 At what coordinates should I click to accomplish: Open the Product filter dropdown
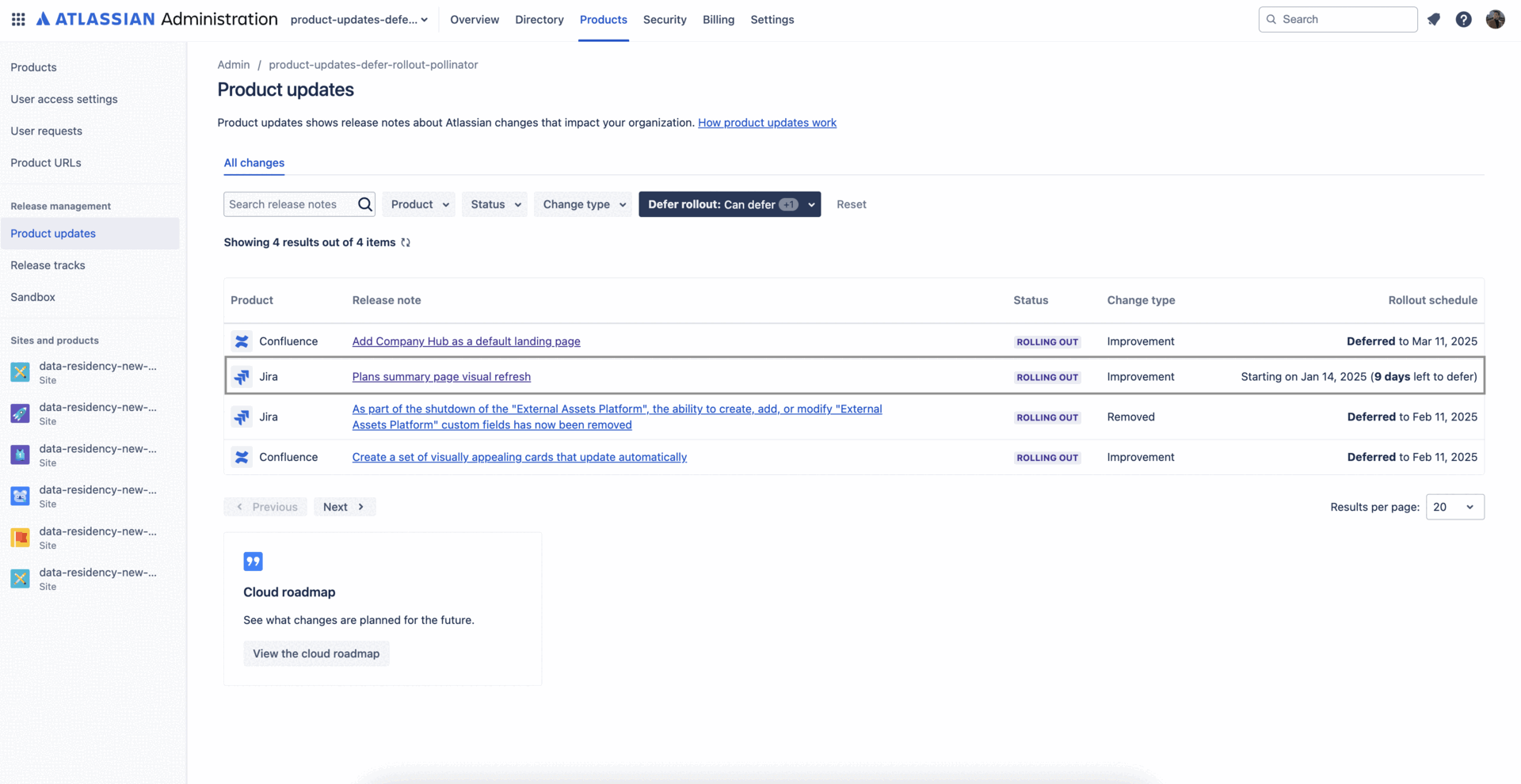tap(419, 204)
